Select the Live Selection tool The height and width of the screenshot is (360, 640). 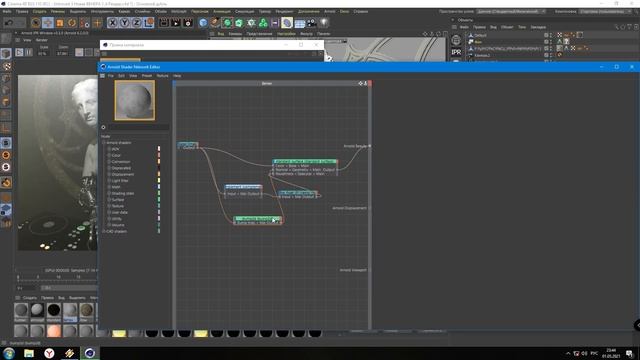[x=36, y=23]
